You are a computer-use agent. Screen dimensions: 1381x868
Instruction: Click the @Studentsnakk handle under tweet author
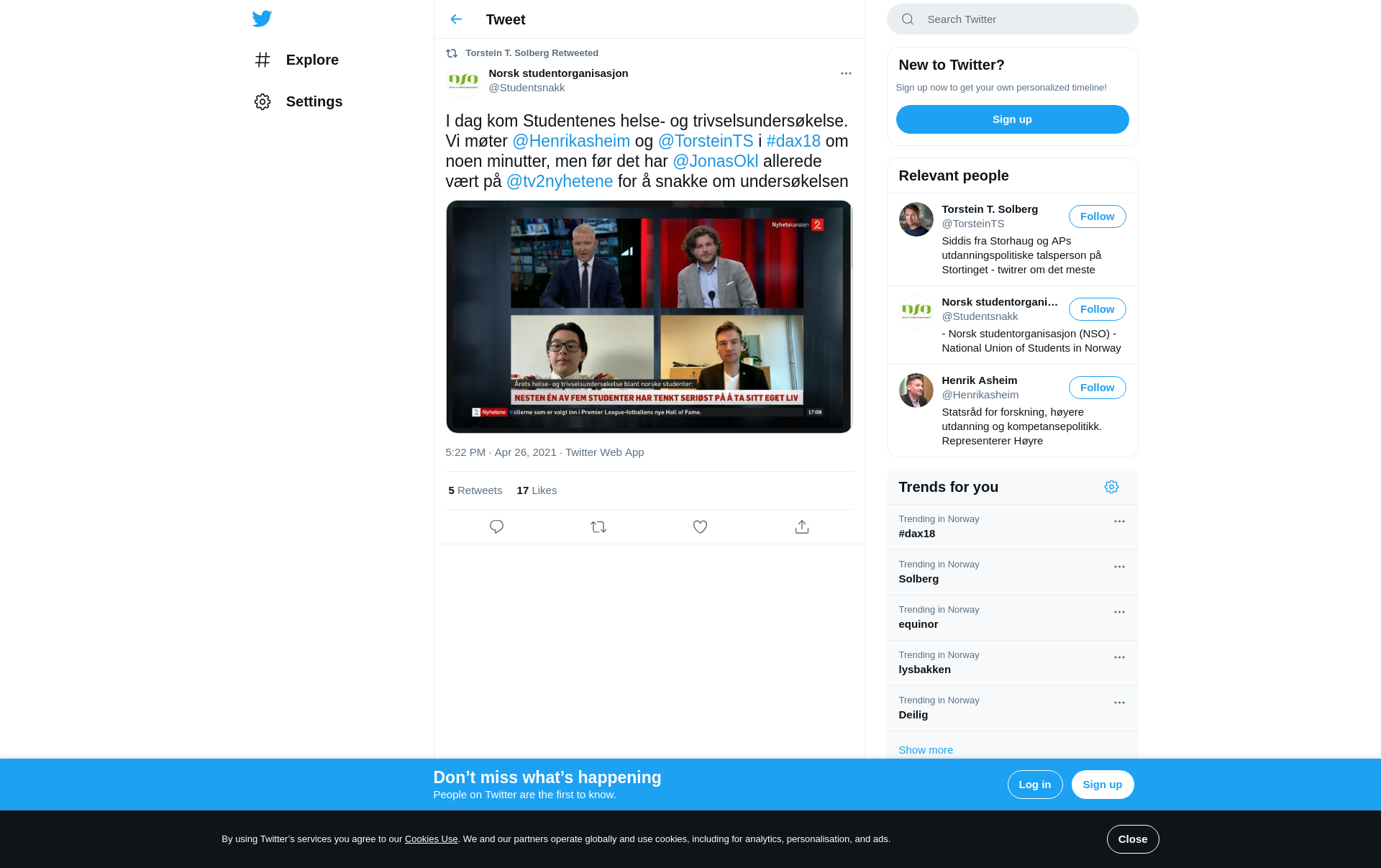527,88
